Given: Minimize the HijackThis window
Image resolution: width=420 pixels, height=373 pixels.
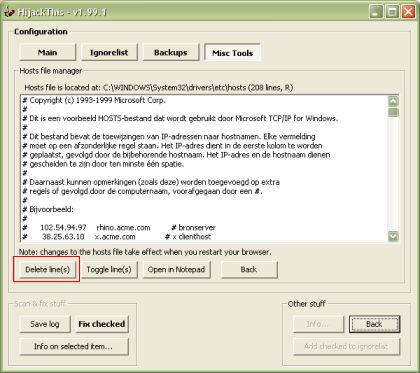Looking at the screenshot, I should click(x=376, y=12).
